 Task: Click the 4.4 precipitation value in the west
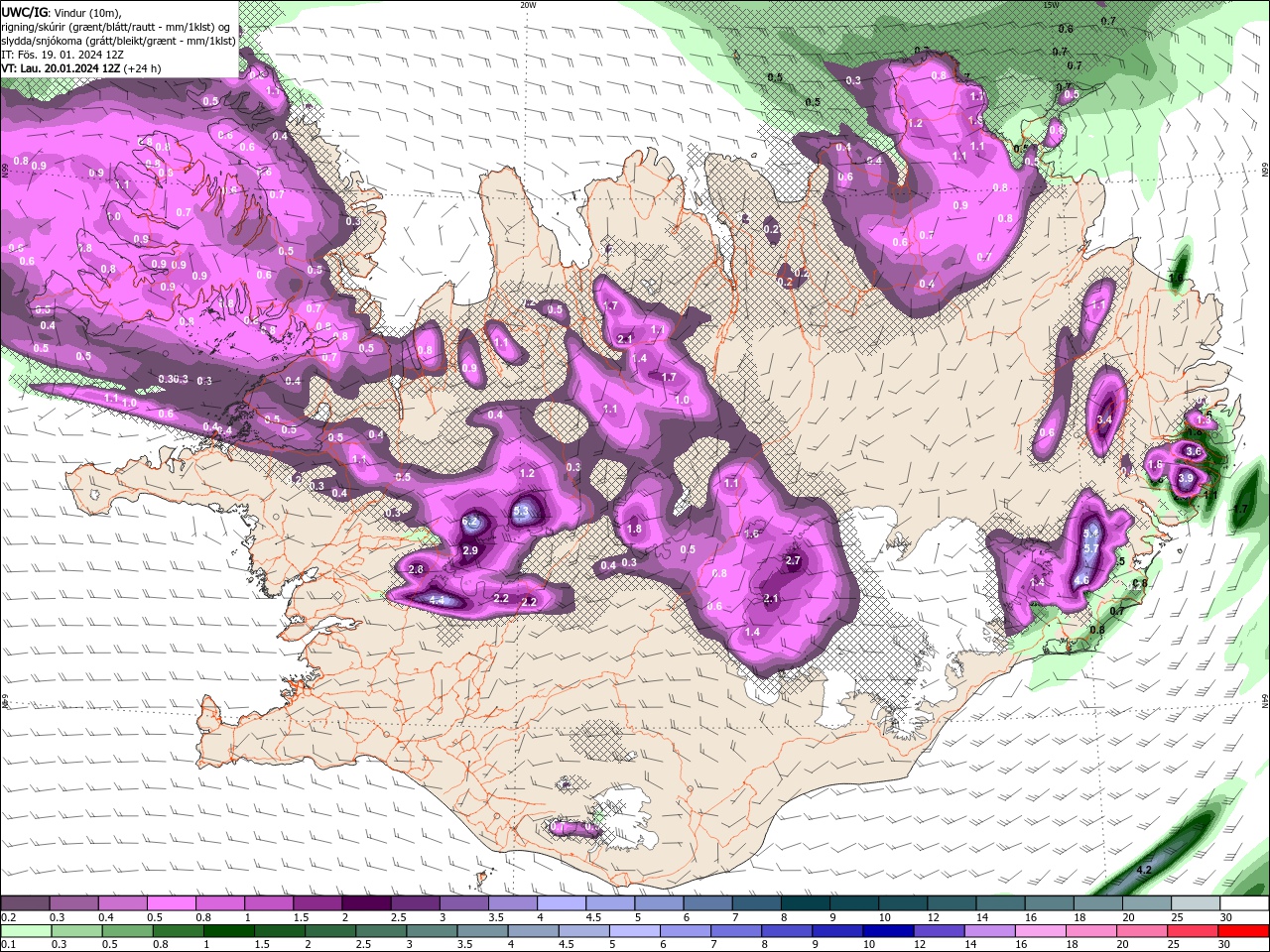(x=437, y=600)
